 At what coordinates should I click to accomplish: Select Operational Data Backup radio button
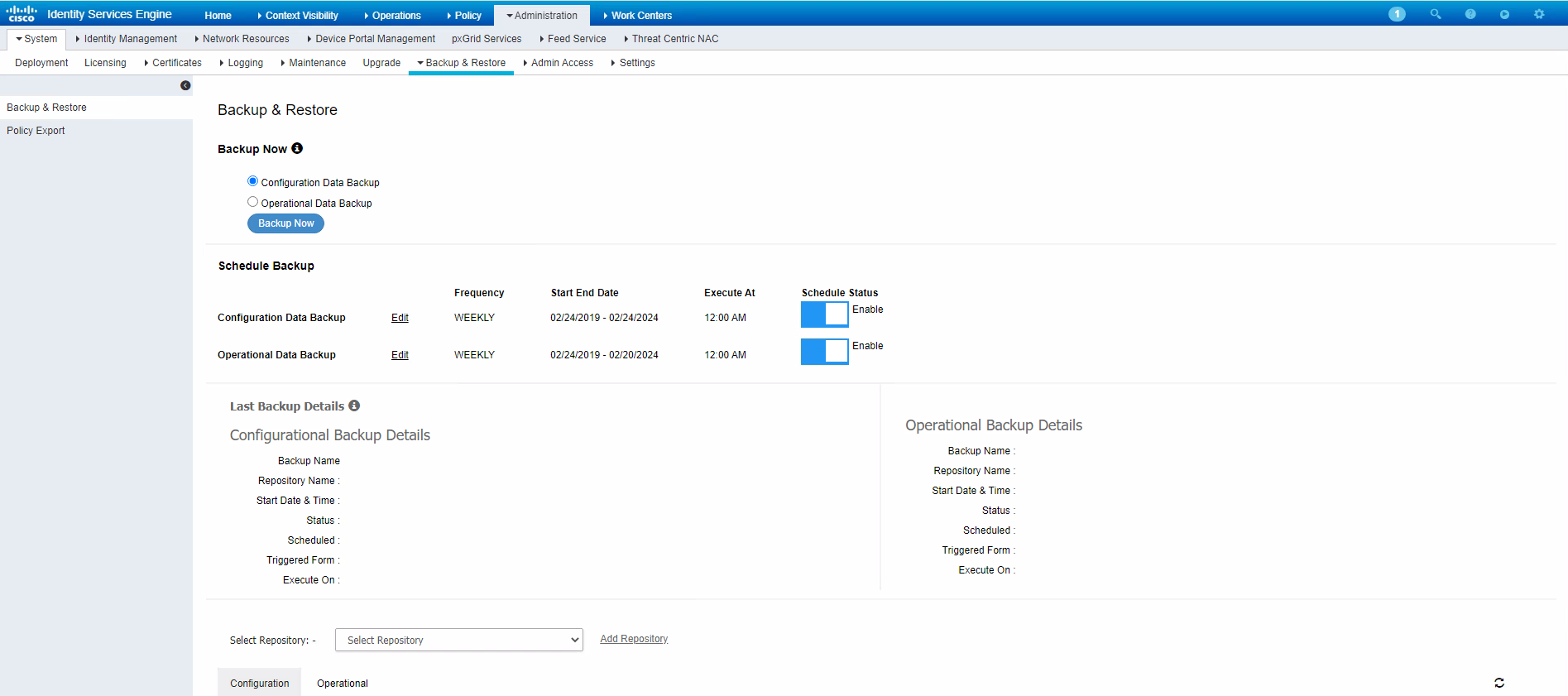(x=252, y=202)
